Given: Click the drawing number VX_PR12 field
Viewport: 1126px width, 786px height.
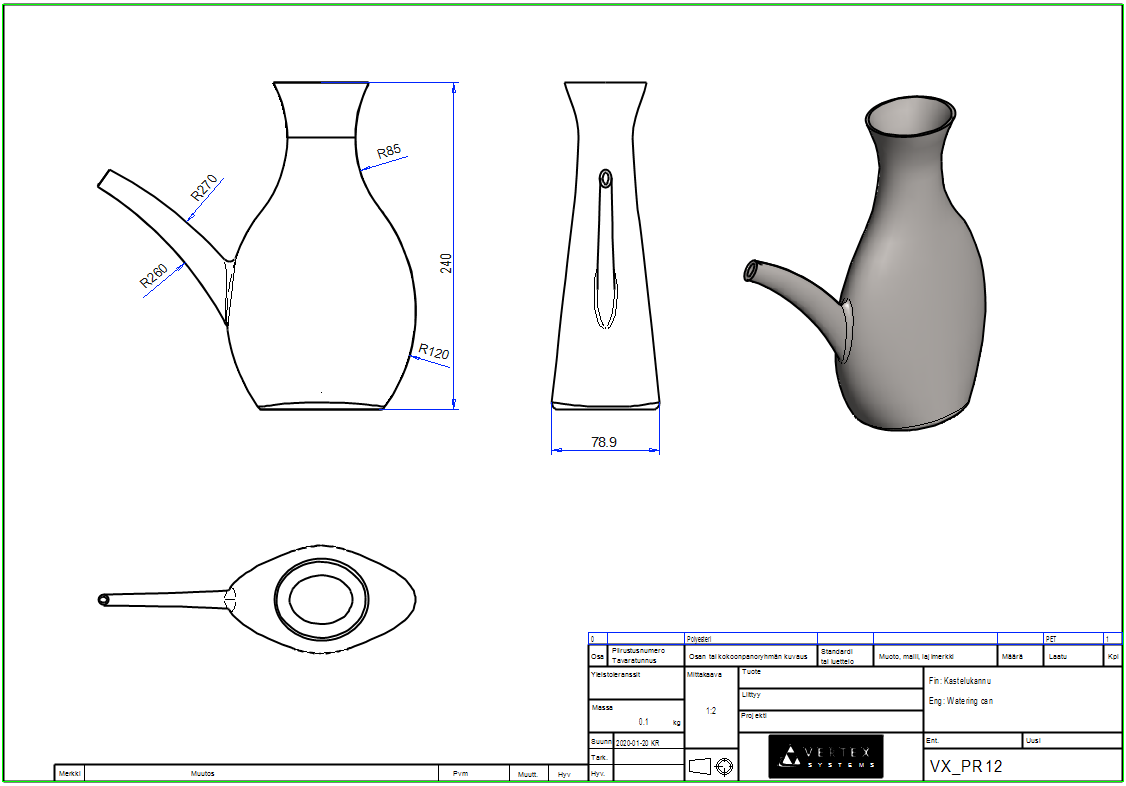Looking at the screenshot, I should coord(965,766).
